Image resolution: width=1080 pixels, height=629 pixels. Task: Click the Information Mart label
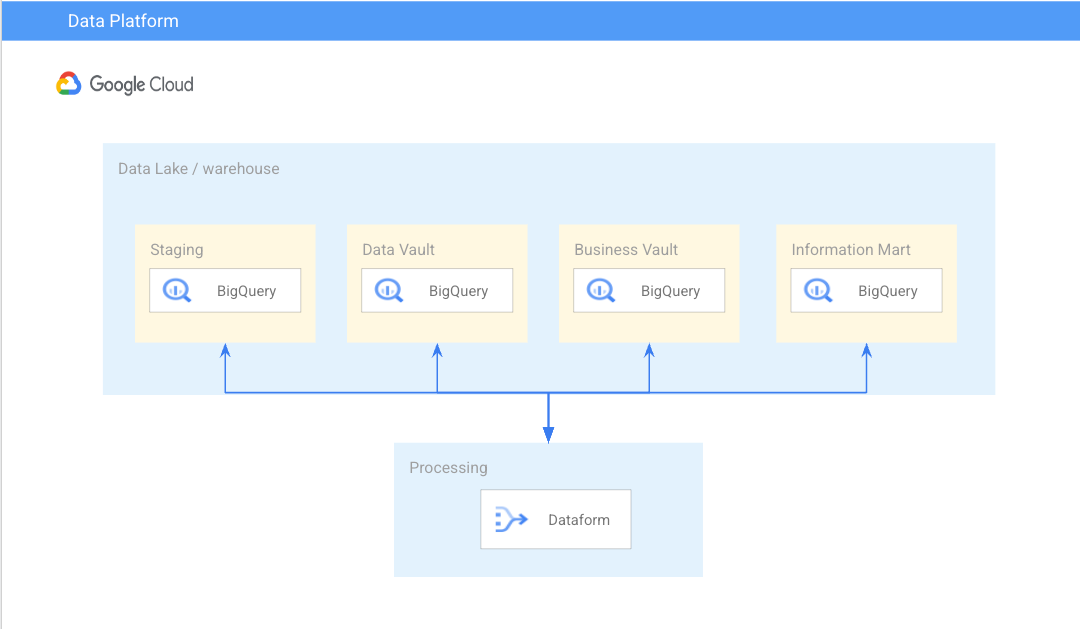(x=851, y=249)
